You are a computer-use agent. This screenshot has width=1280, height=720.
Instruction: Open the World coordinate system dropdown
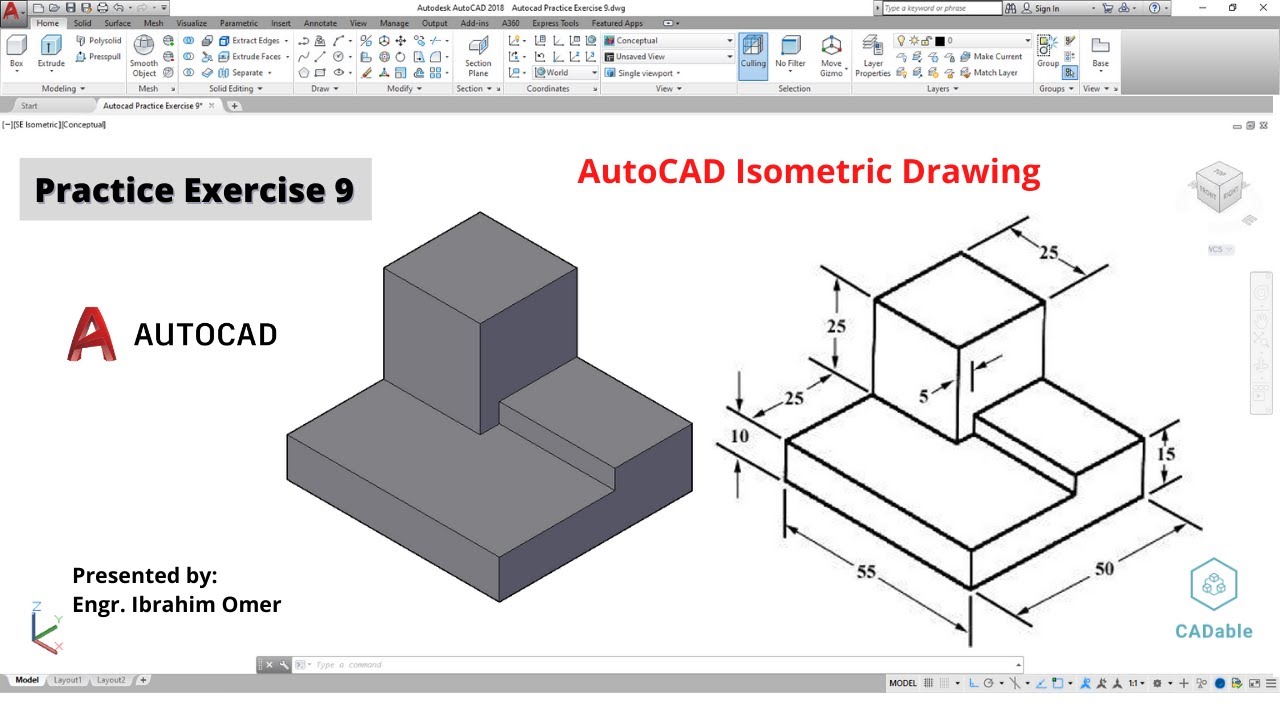[x=595, y=72]
